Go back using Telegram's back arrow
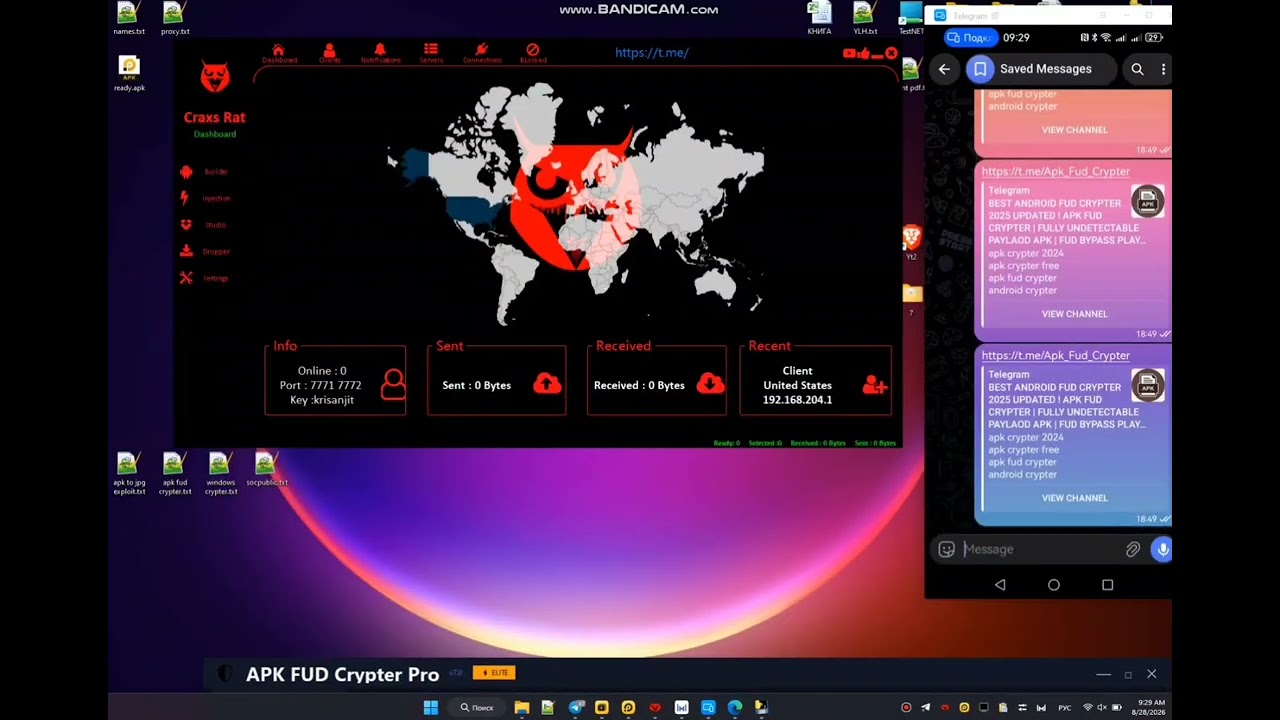 (x=944, y=69)
